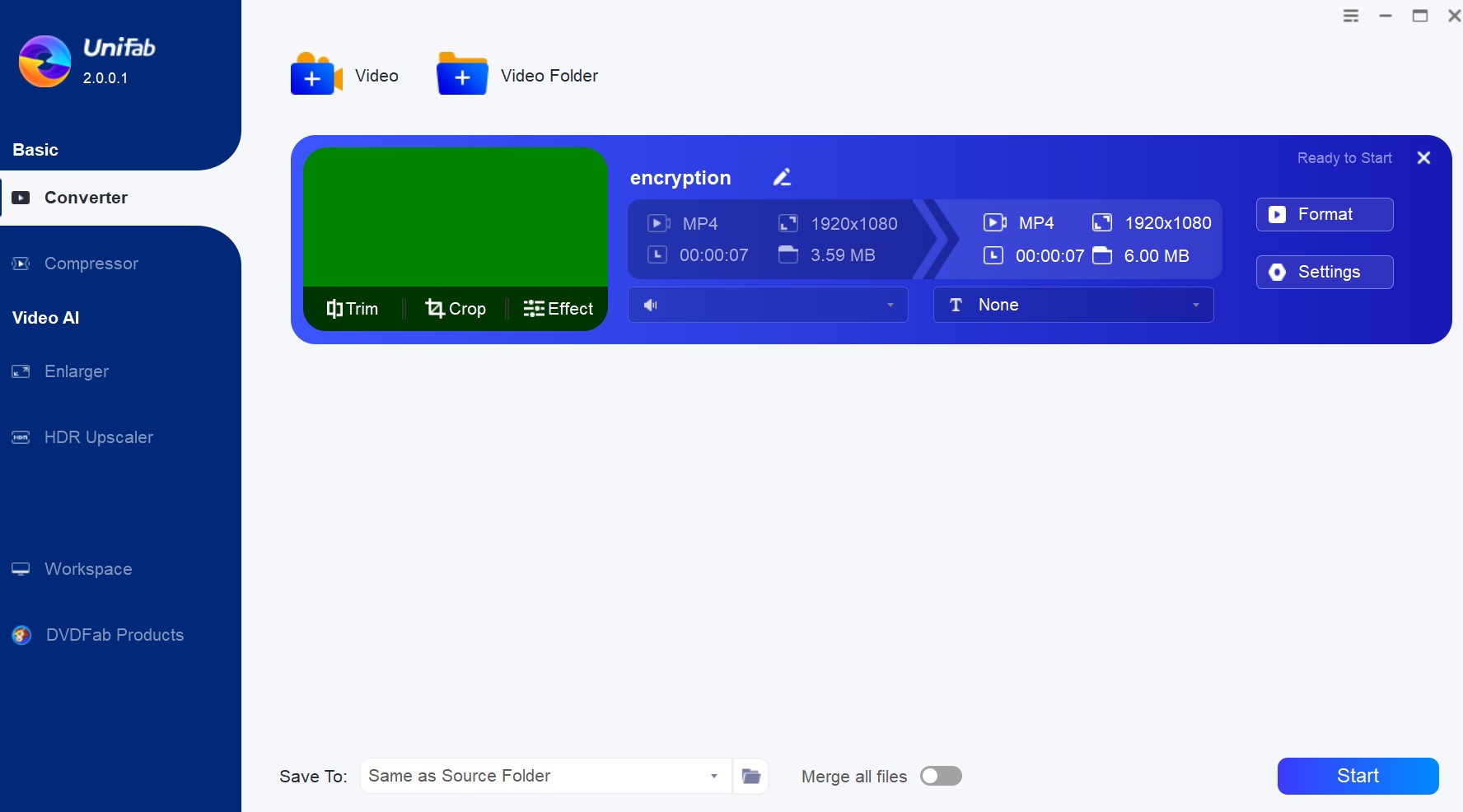Select the Crop tool
The height and width of the screenshot is (812, 1463).
click(456, 309)
